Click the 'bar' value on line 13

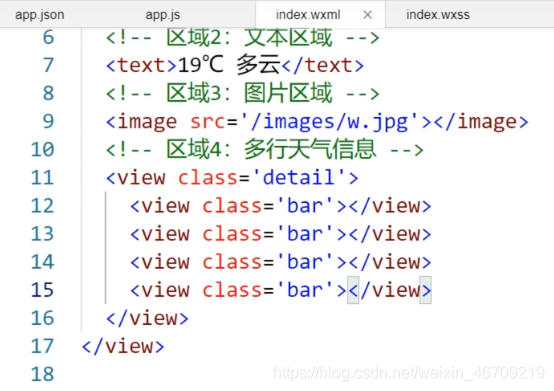point(305,234)
